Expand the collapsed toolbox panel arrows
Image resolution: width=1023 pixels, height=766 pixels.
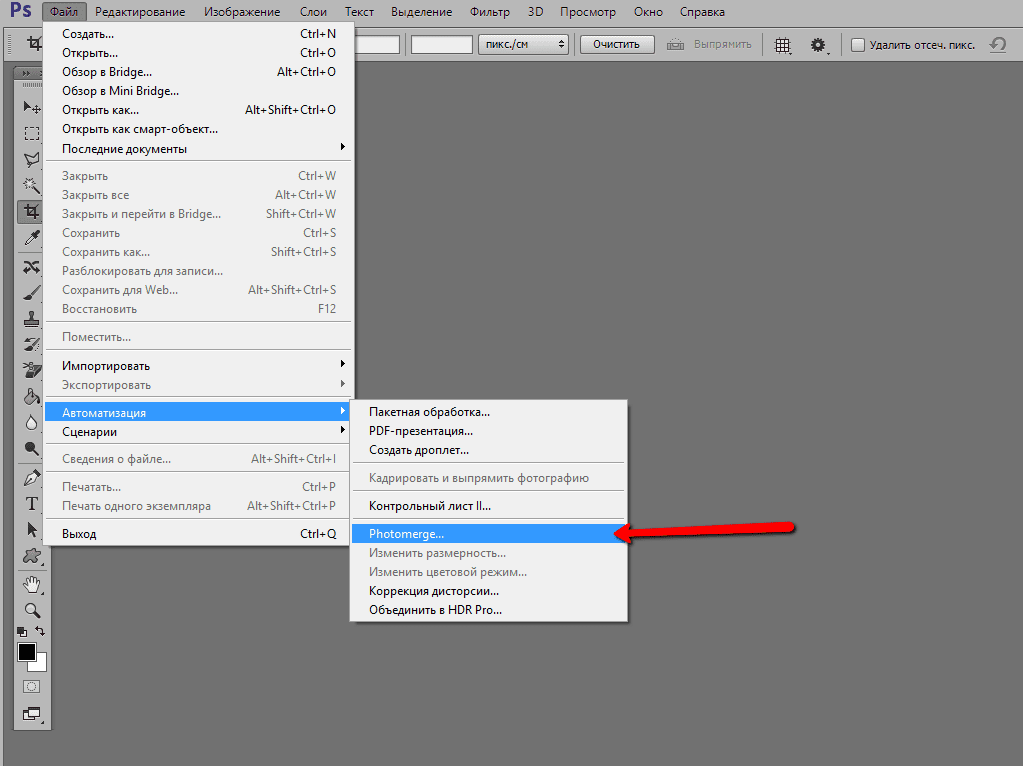[27, 73]
